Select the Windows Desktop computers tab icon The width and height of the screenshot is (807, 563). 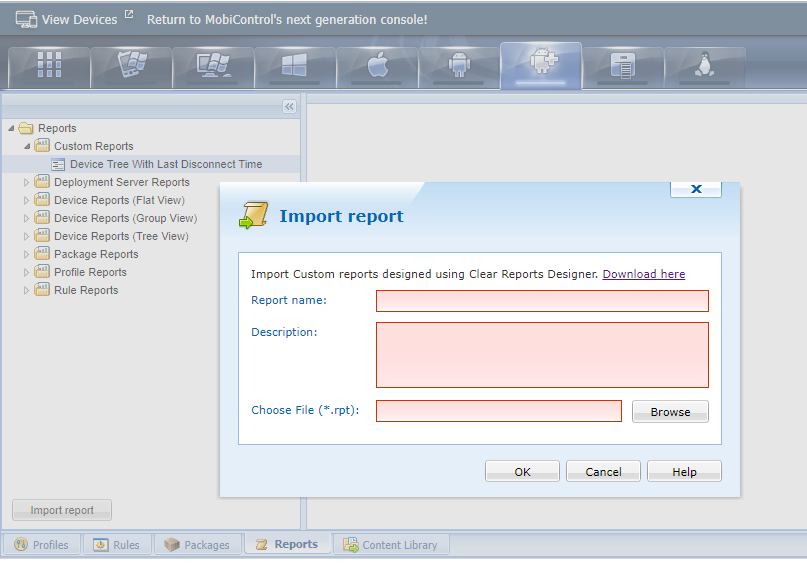pos(213,66)
